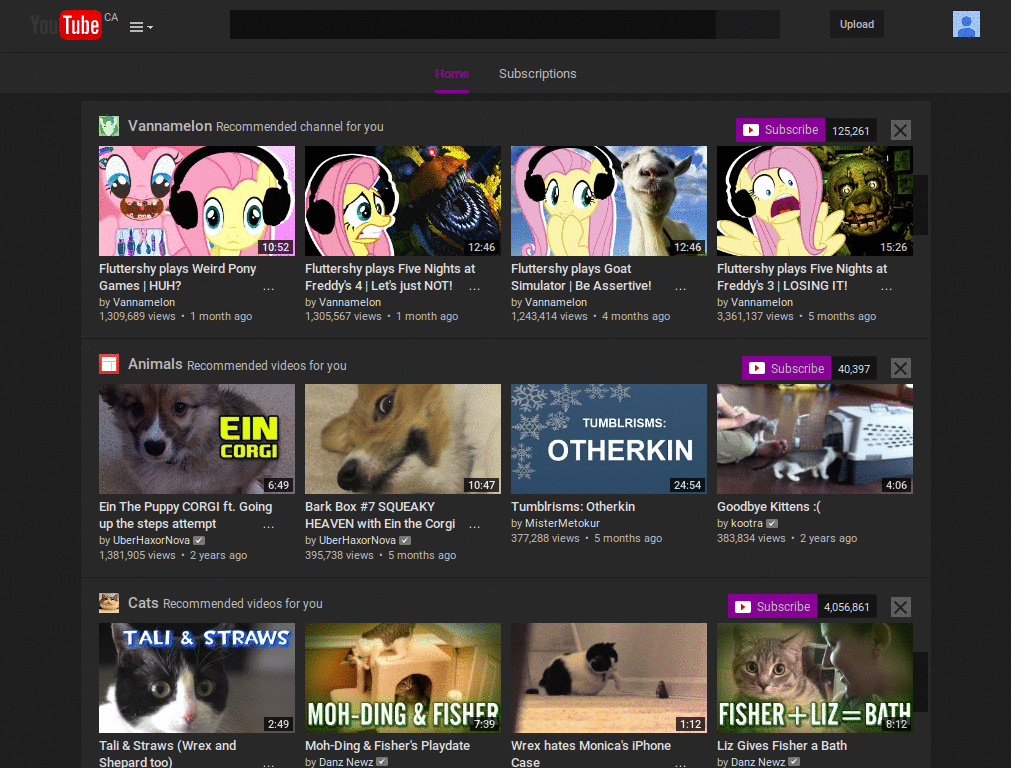
Task: Open the Cats channel icon
Action: click(x=109, y=603)
